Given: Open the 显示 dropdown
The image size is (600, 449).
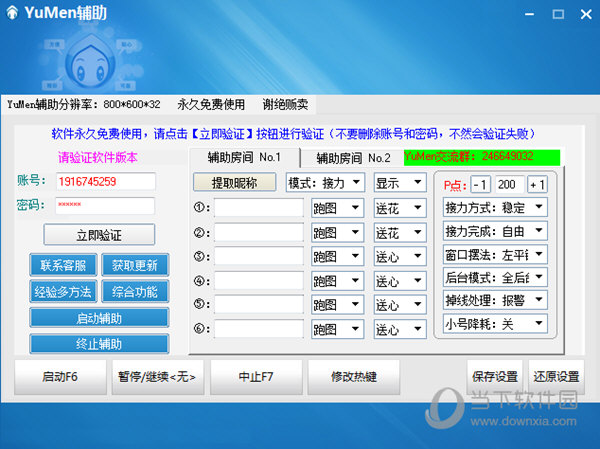Looking at the screenshot, I should tap(400, 183).
